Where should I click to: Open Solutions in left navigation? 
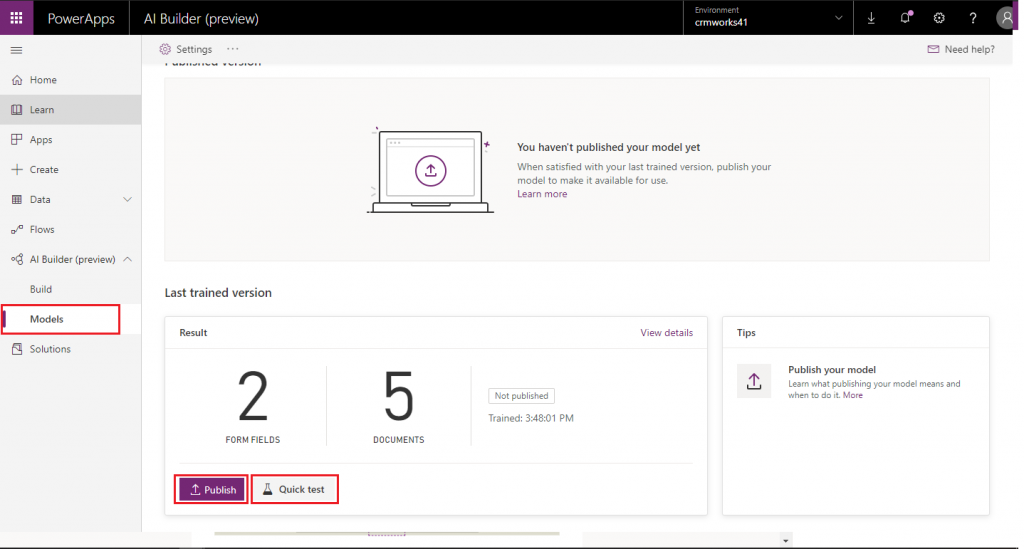(71, 349)
